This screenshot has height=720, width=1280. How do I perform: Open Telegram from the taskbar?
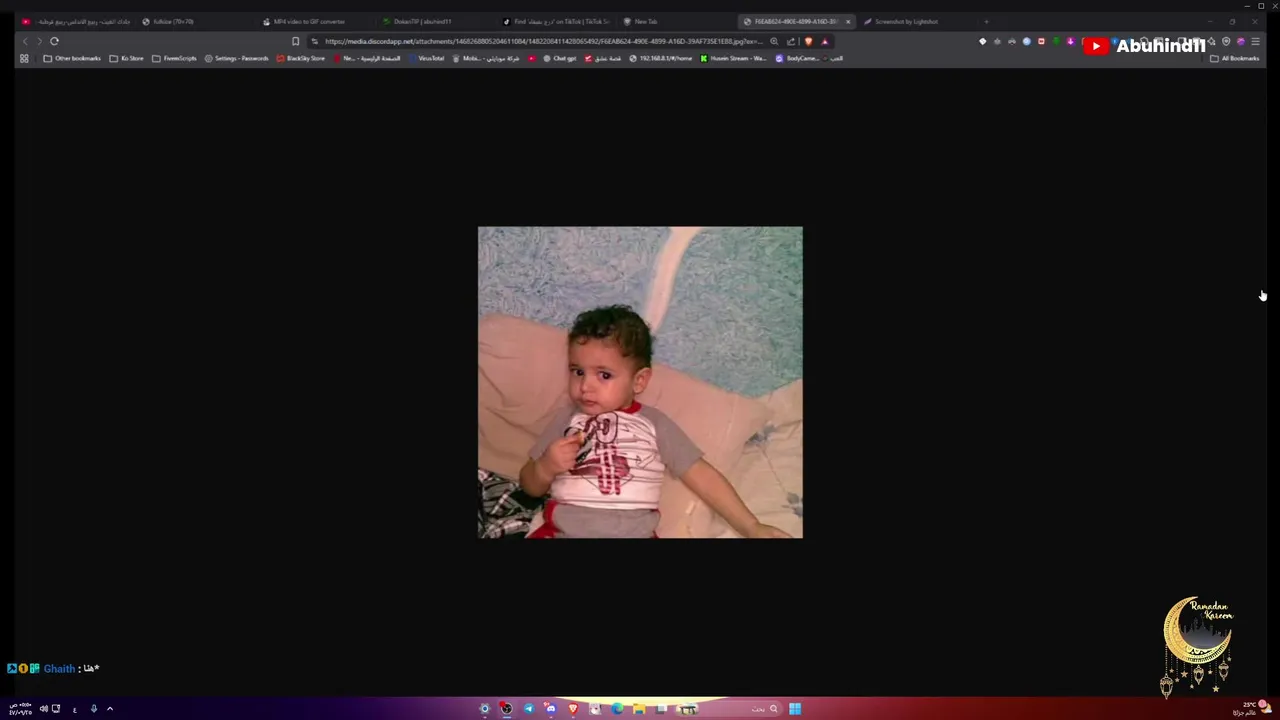[529, 709]
